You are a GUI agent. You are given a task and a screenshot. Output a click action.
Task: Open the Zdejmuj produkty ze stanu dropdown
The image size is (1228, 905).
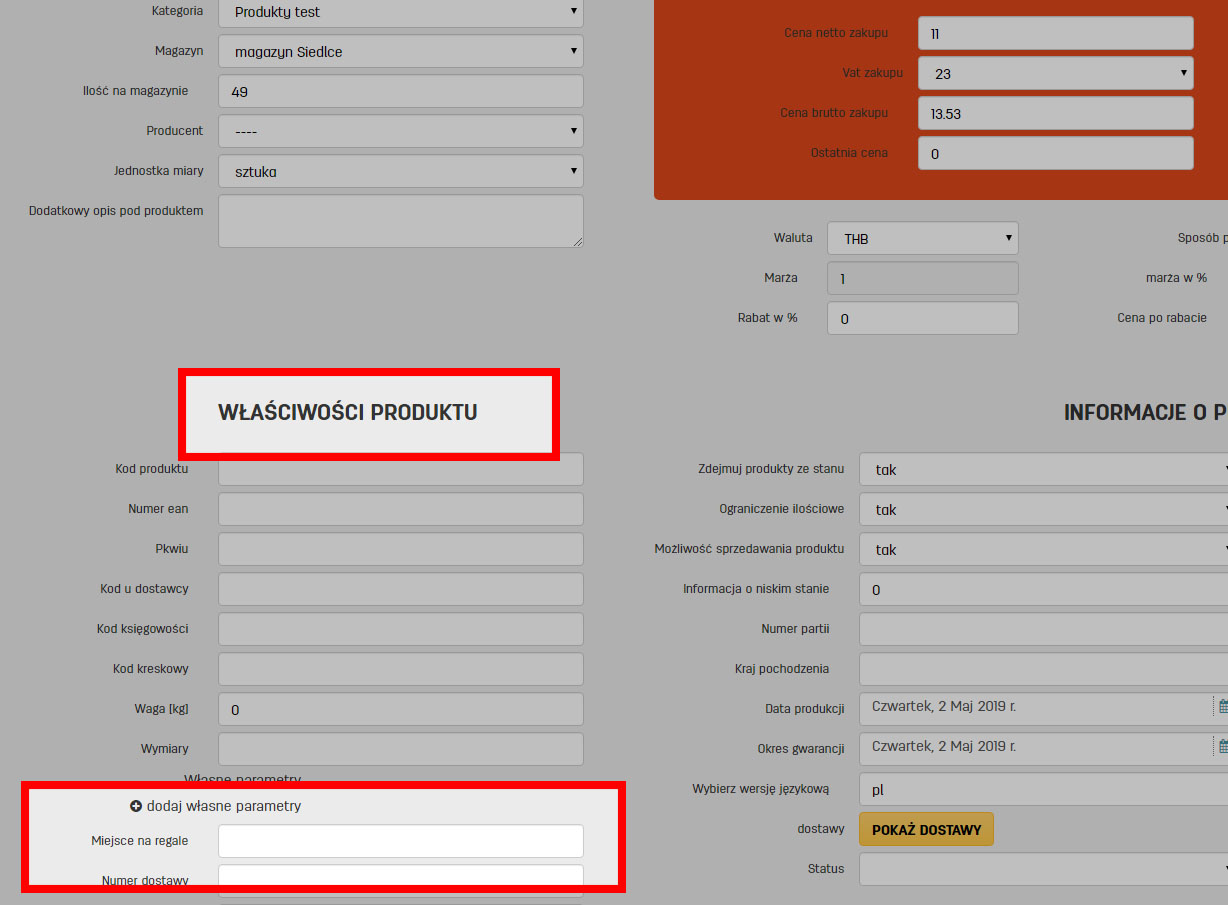[x=1043, y=469]
